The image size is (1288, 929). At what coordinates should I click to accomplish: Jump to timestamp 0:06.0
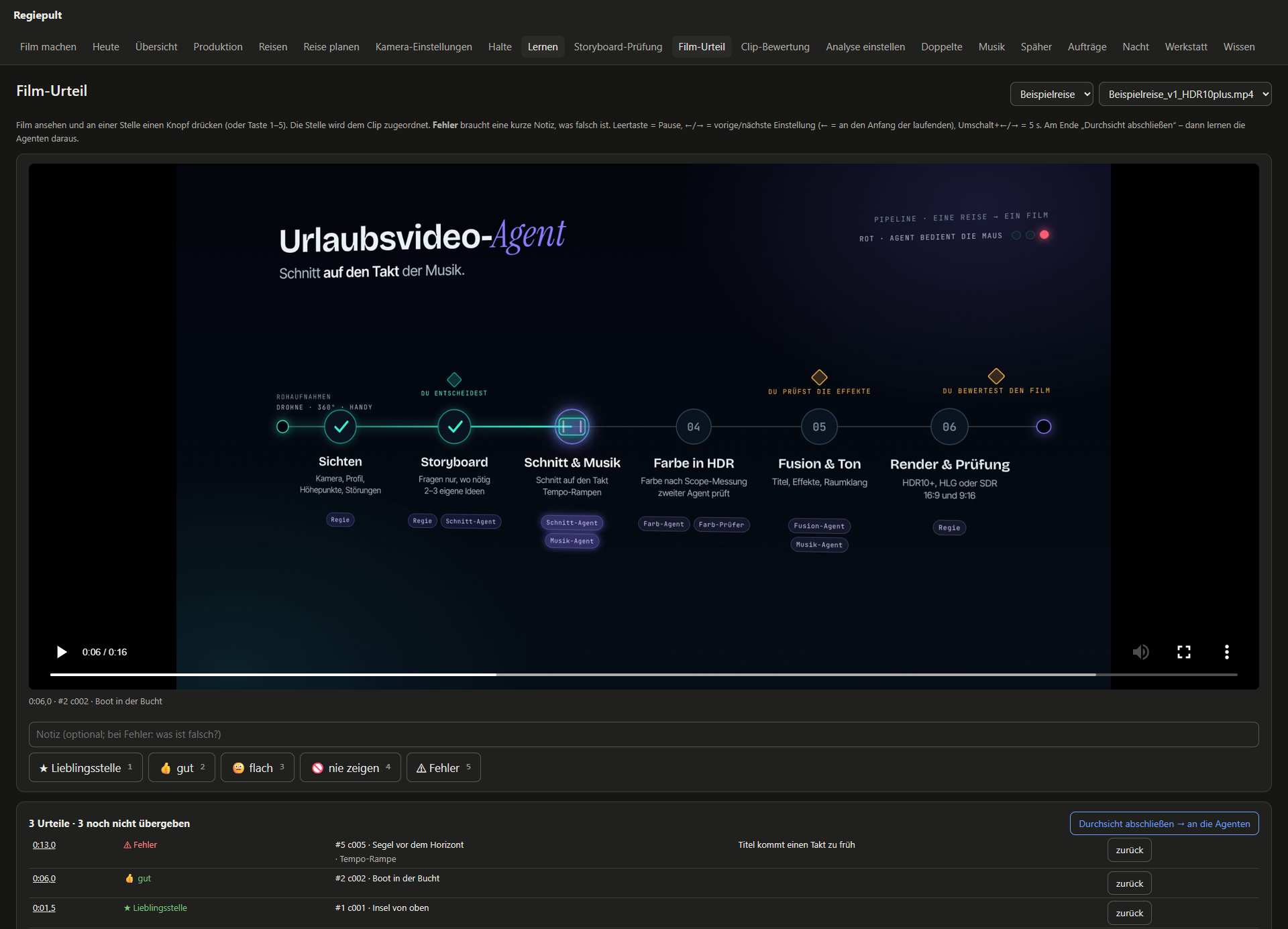coord(44,878)
